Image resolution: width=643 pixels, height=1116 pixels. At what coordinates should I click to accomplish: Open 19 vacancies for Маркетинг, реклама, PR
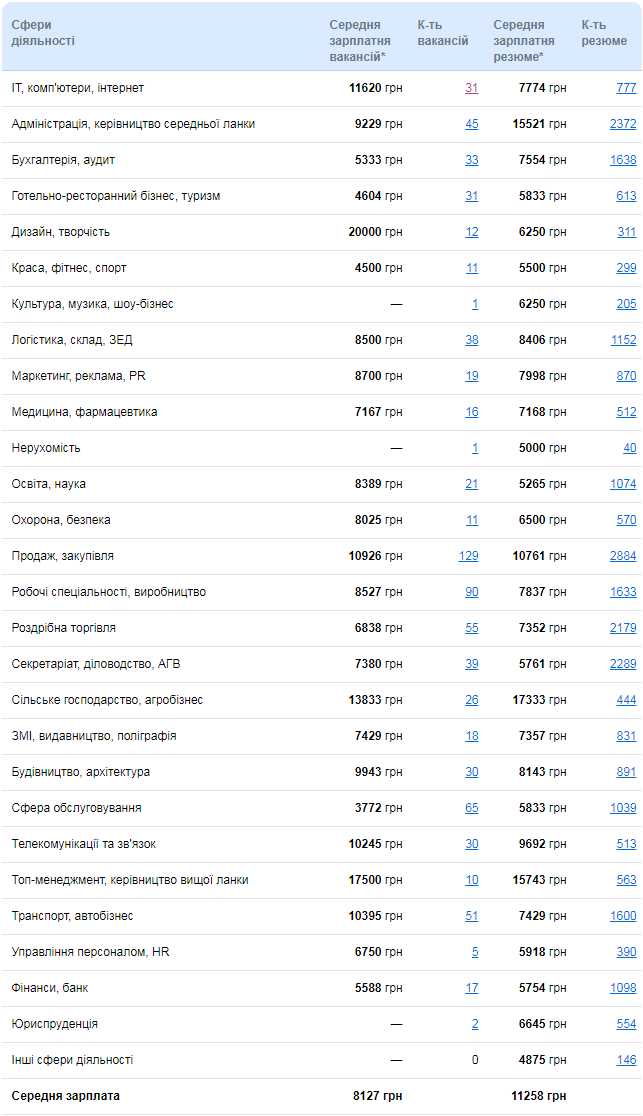tap(471, 376)
